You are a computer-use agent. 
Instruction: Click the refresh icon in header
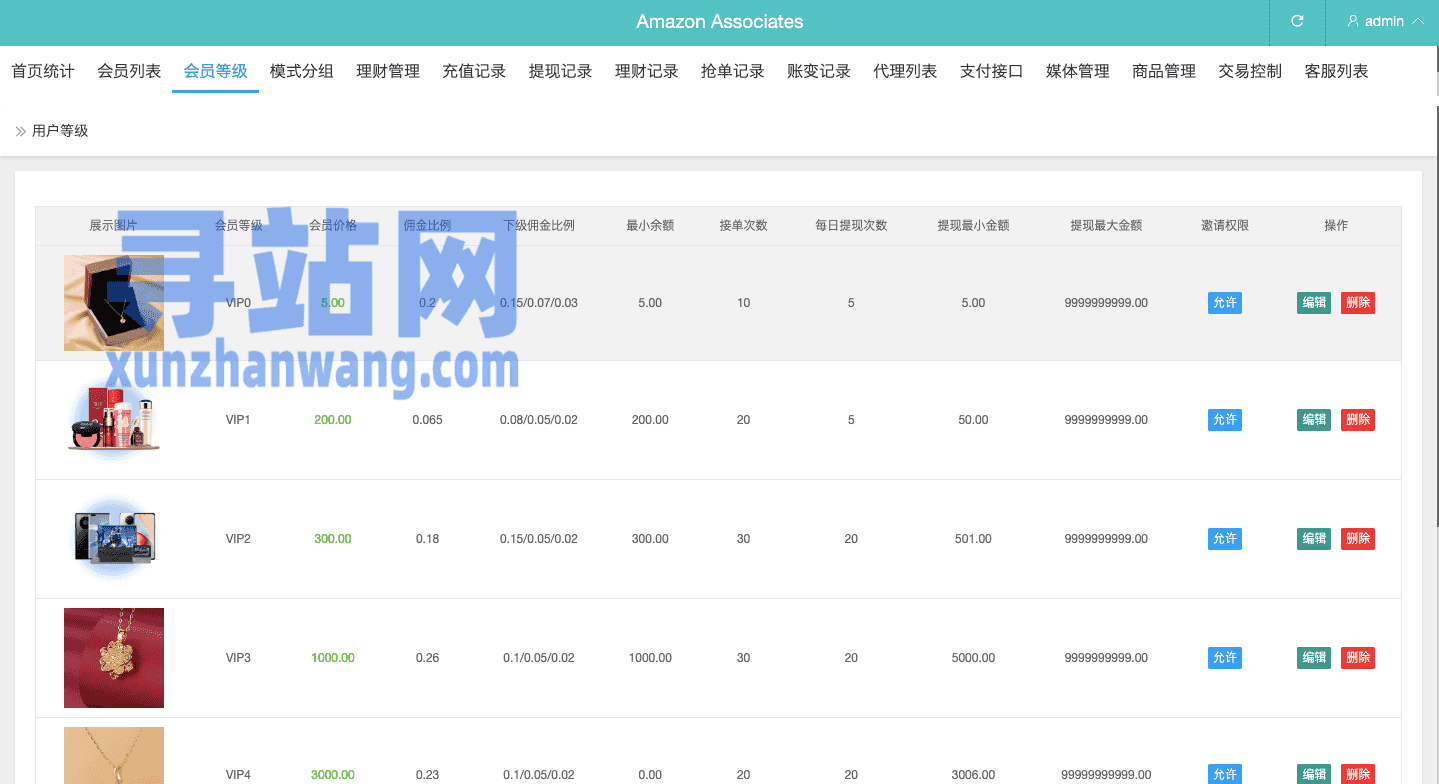click(1297, 21)
